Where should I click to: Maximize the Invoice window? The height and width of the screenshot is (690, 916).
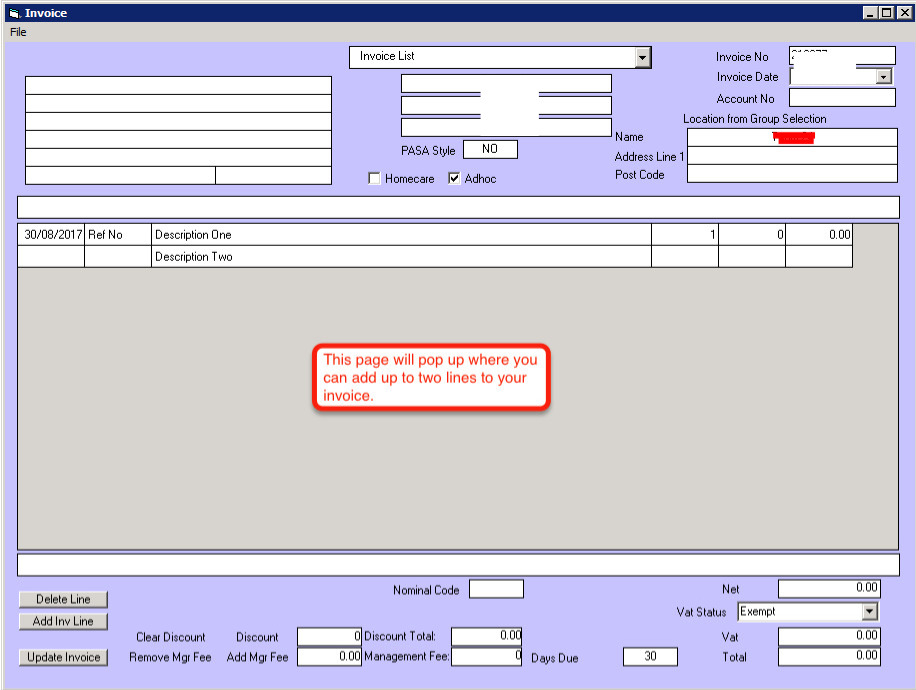tap(887, 13)
